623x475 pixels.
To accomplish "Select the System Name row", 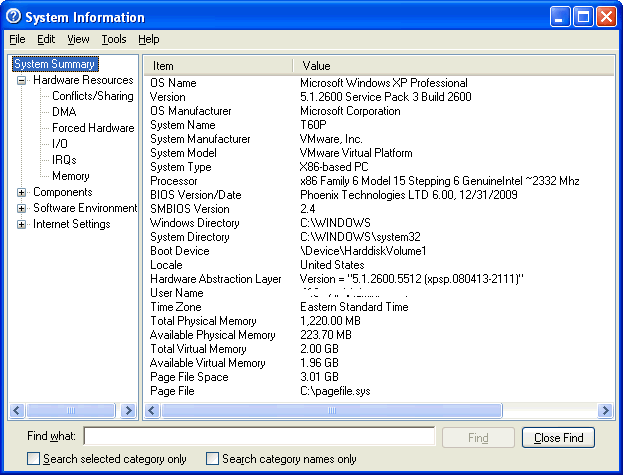I will [x=379, y=125].
